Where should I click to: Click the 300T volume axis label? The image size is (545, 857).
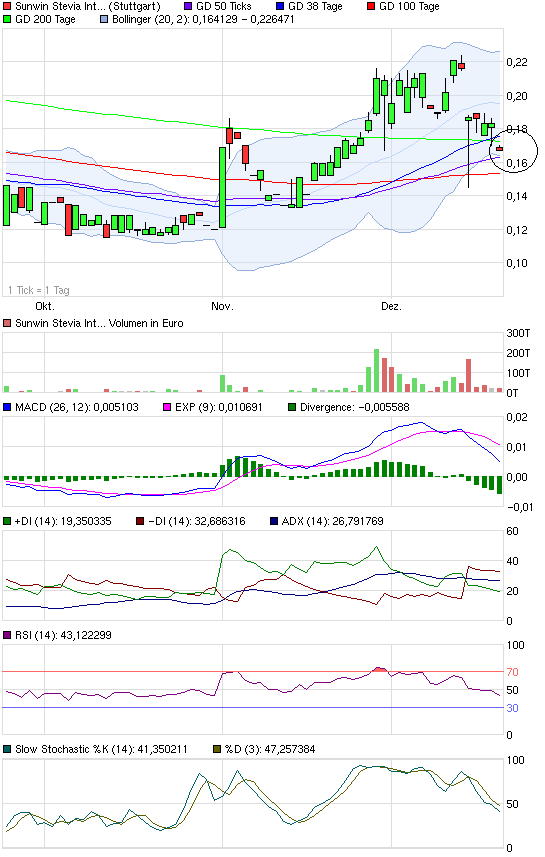click(518, 333)
